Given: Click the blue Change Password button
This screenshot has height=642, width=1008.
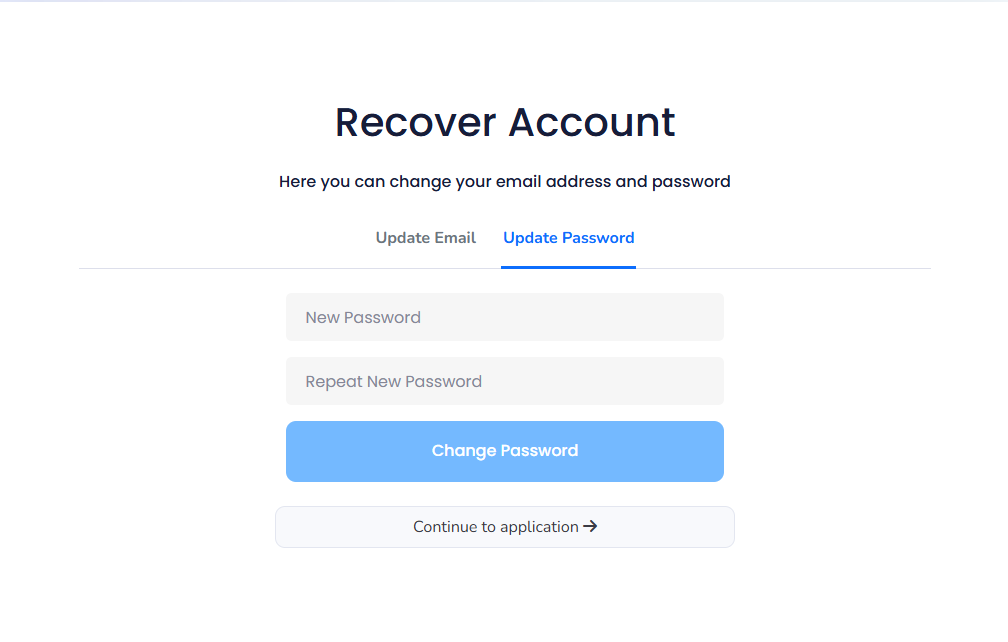Looking at the screenshot, I should pos(505,451).
